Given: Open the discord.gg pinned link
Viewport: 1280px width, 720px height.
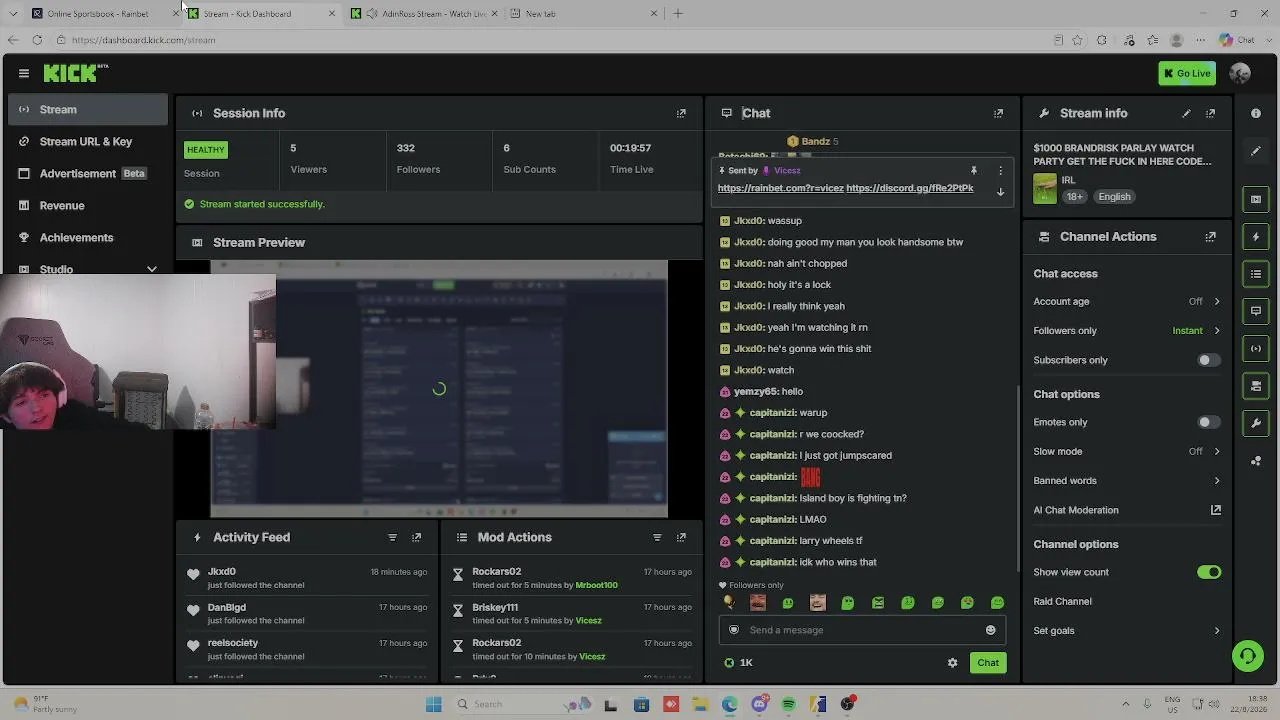Looking at the screenshot, I should click(x=910, y=188).
